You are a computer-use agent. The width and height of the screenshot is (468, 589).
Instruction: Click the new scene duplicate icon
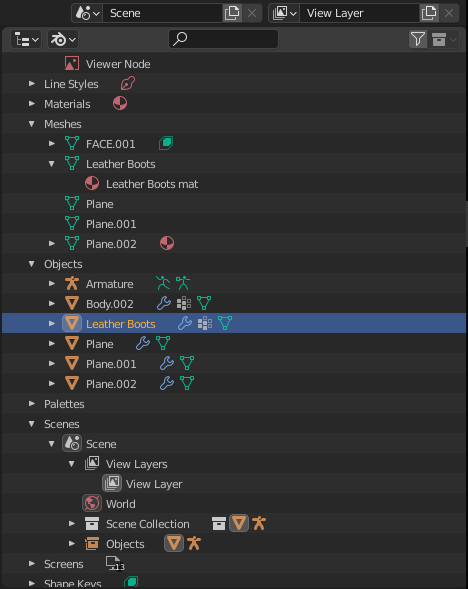(232, 13)
